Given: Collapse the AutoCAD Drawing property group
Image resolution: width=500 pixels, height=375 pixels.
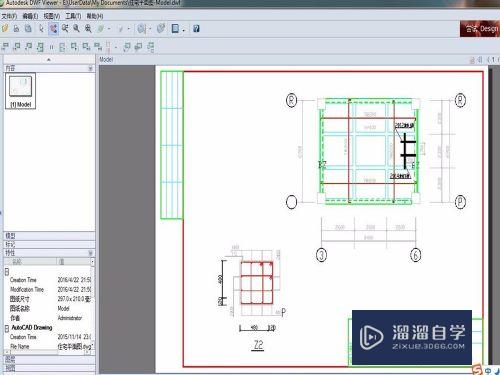Looking at the screenshot, I should click(7, 328).
